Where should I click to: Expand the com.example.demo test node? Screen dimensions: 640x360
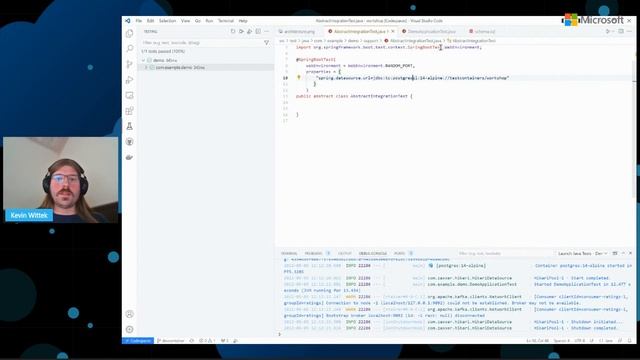coord(146,67)
